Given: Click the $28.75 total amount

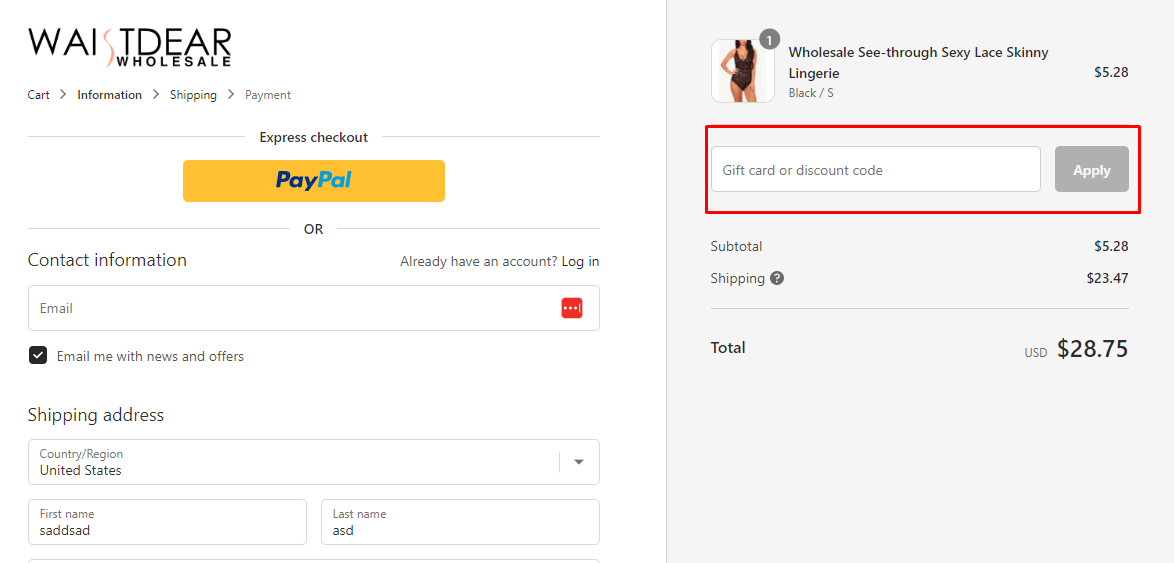Looking at the screenshot, I should click(x=1092, y=348).
